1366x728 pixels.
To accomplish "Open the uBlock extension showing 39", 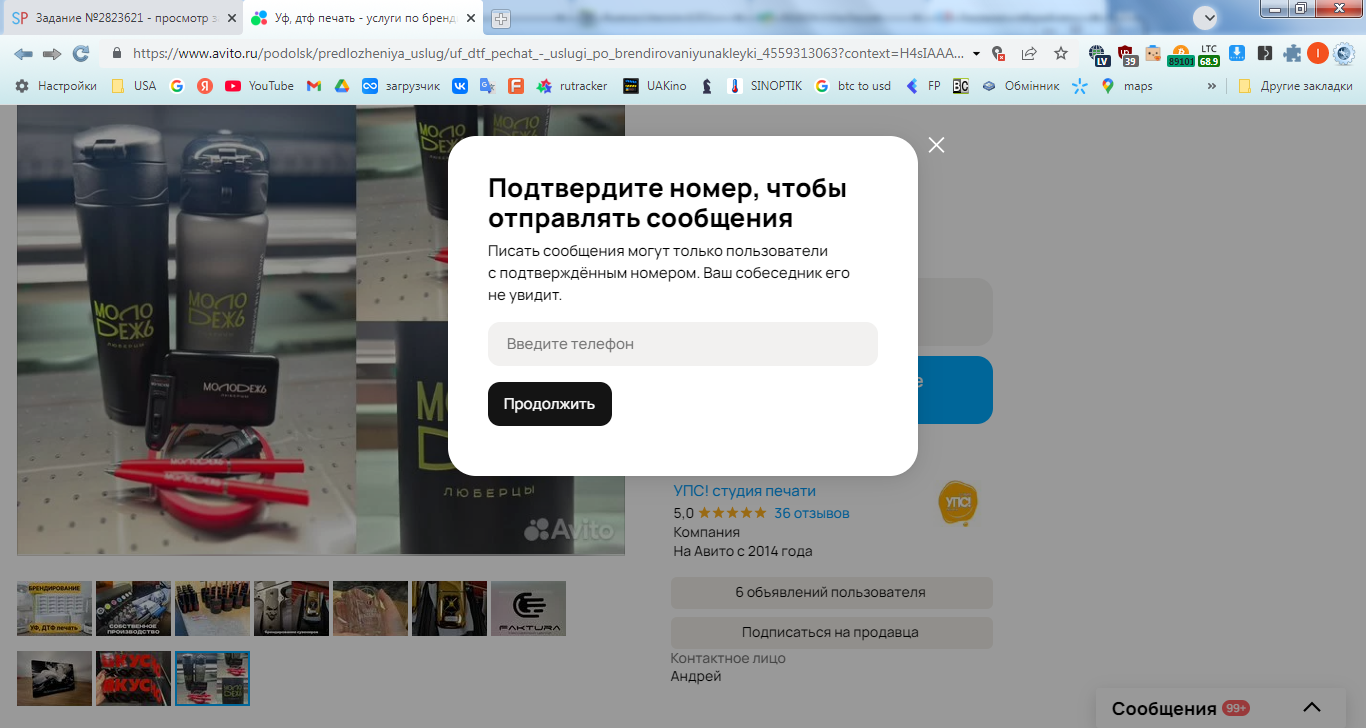I will point(1127,54).
